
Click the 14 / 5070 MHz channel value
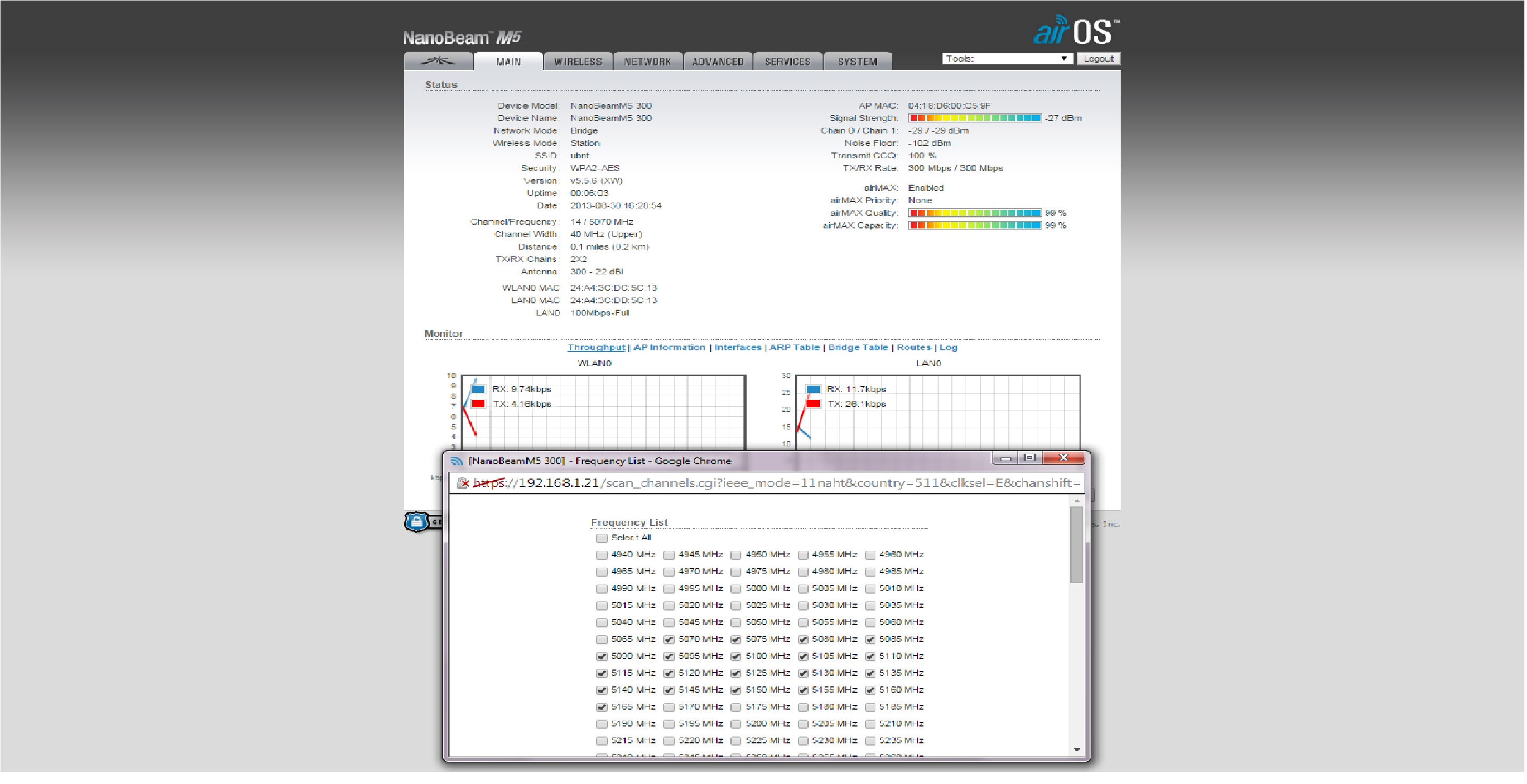click(x=602, y=222)
